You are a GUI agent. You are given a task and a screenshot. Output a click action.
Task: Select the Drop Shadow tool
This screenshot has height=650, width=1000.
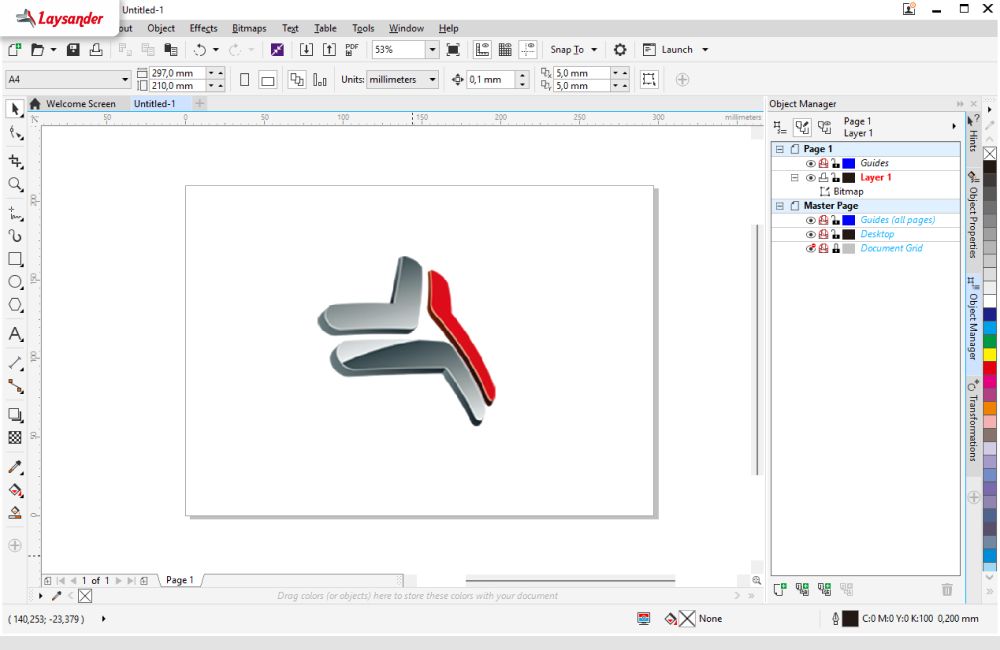[x=15, y=415]
